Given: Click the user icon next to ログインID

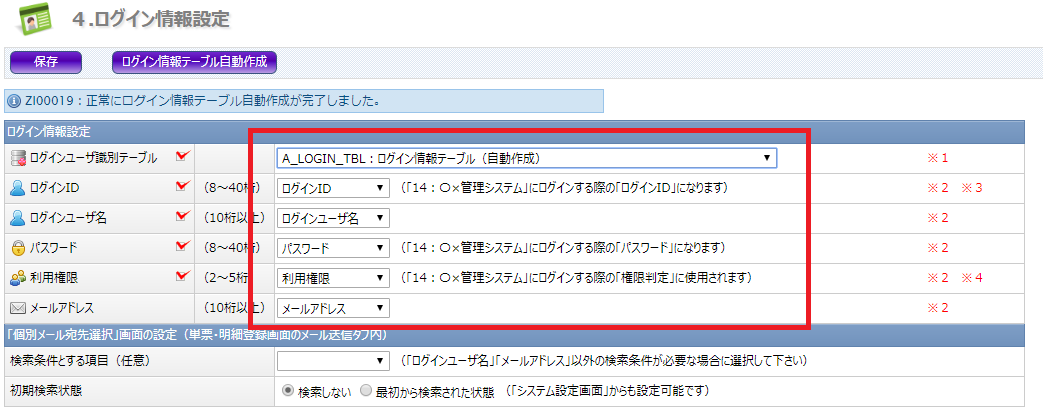Looking at the screenshot, I should [16, 188].
